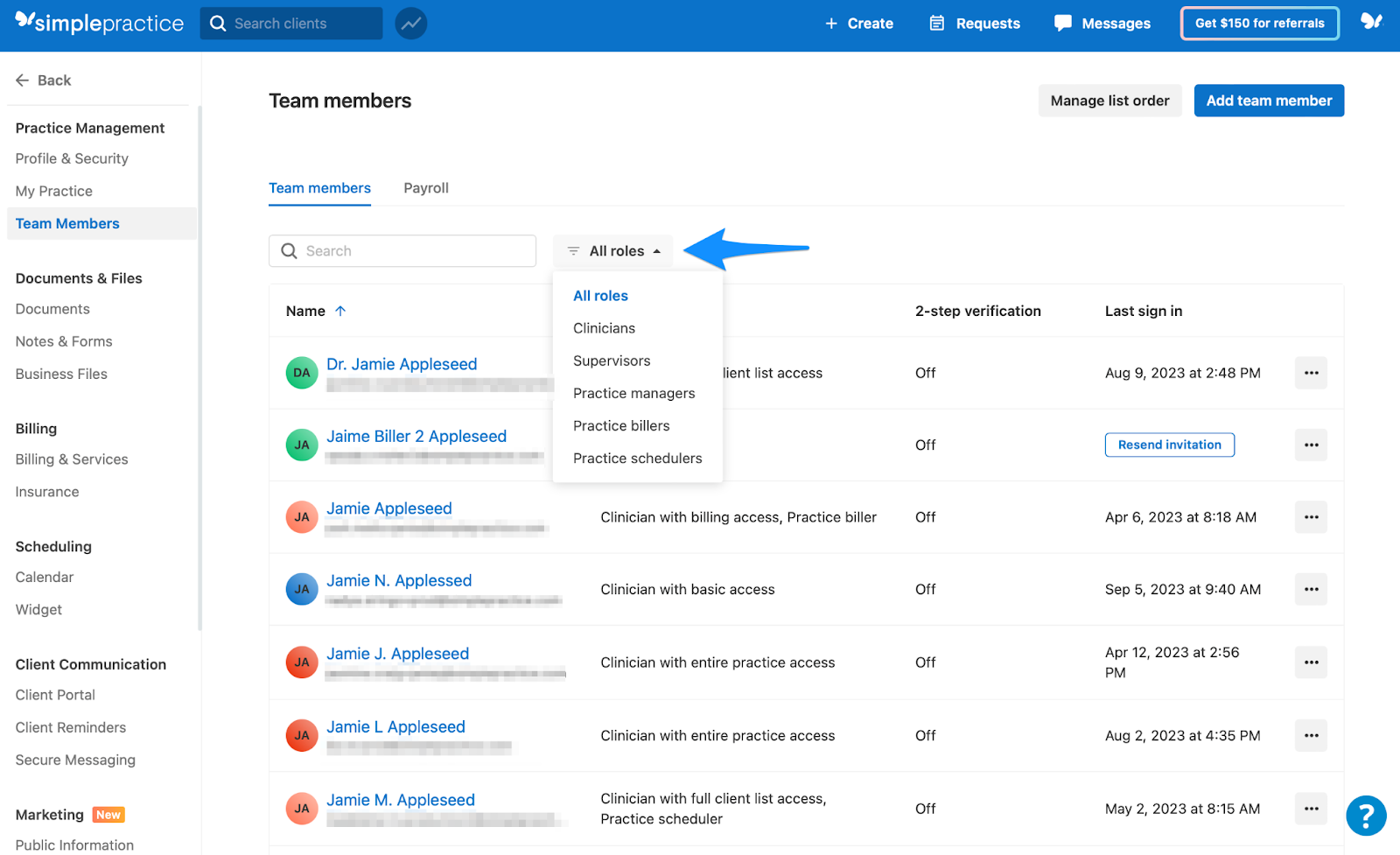1400x855 pixels.
Task: Click the butterfly icon at top right
Action: (x=1369, y=24)
